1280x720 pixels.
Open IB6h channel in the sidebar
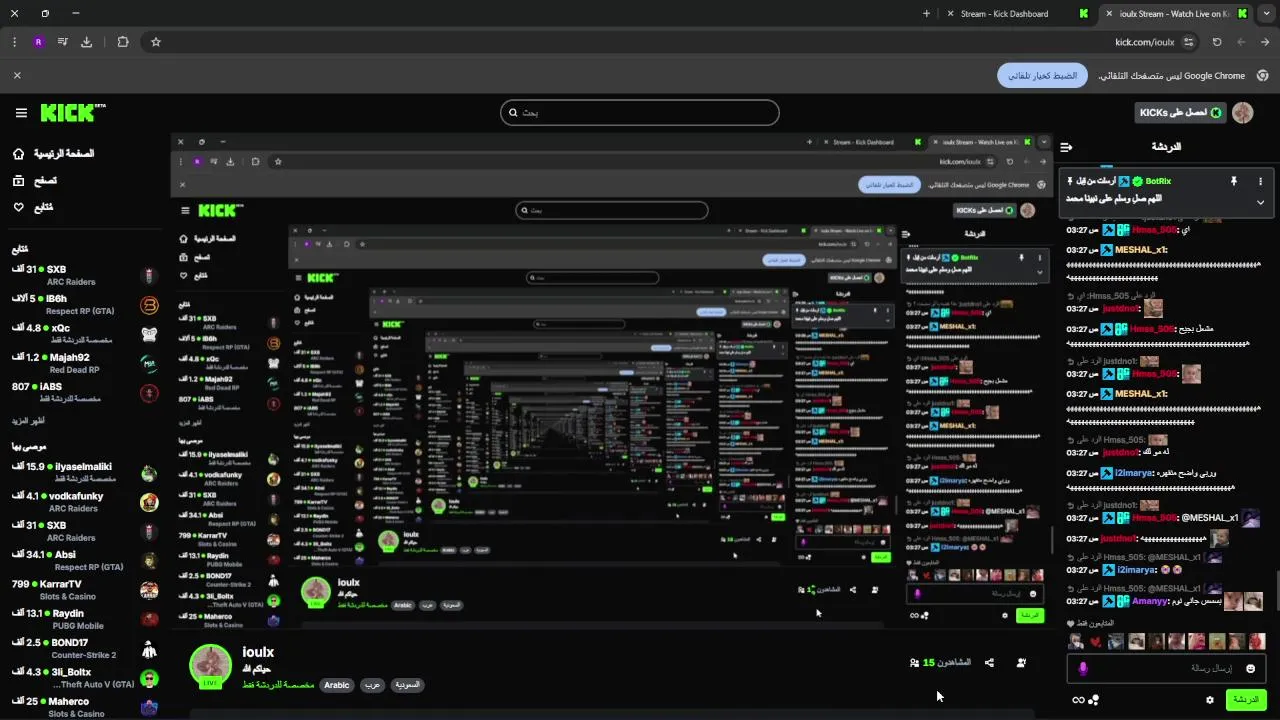pyautogui.click(x=85, y=305)
